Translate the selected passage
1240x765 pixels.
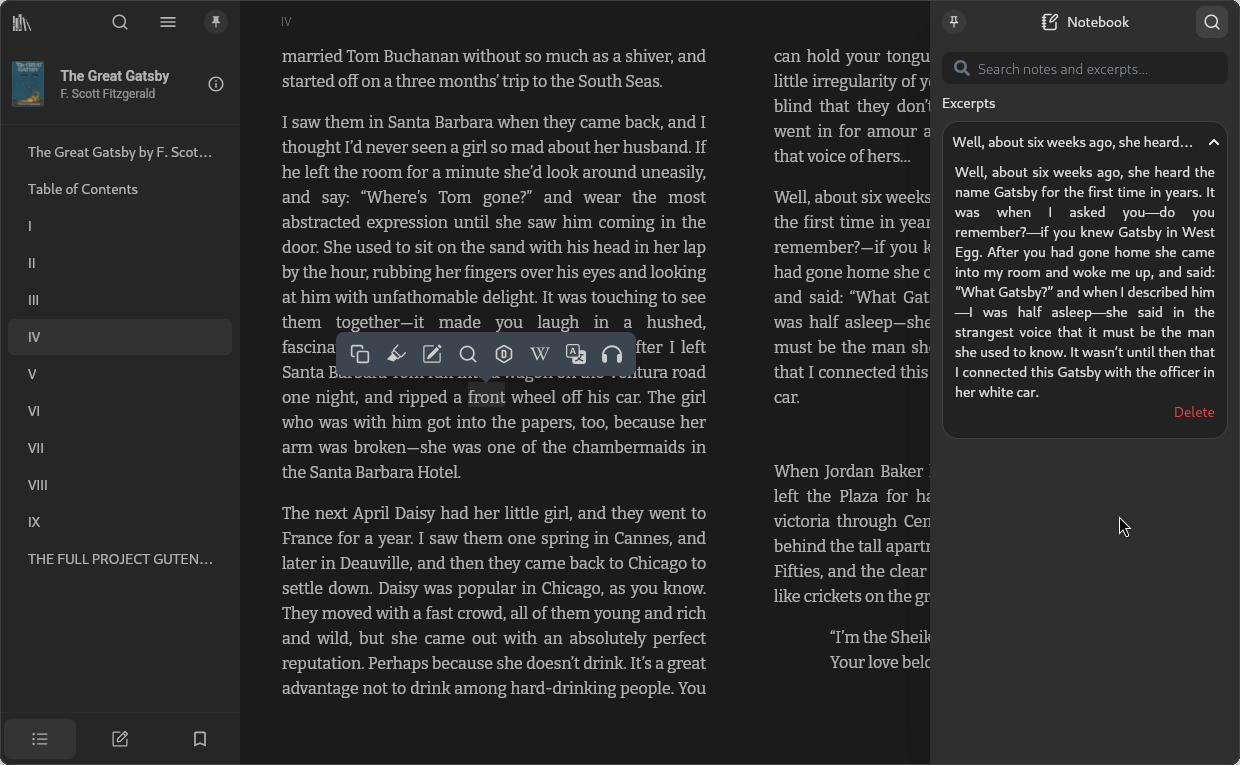[x=575, y=353]
